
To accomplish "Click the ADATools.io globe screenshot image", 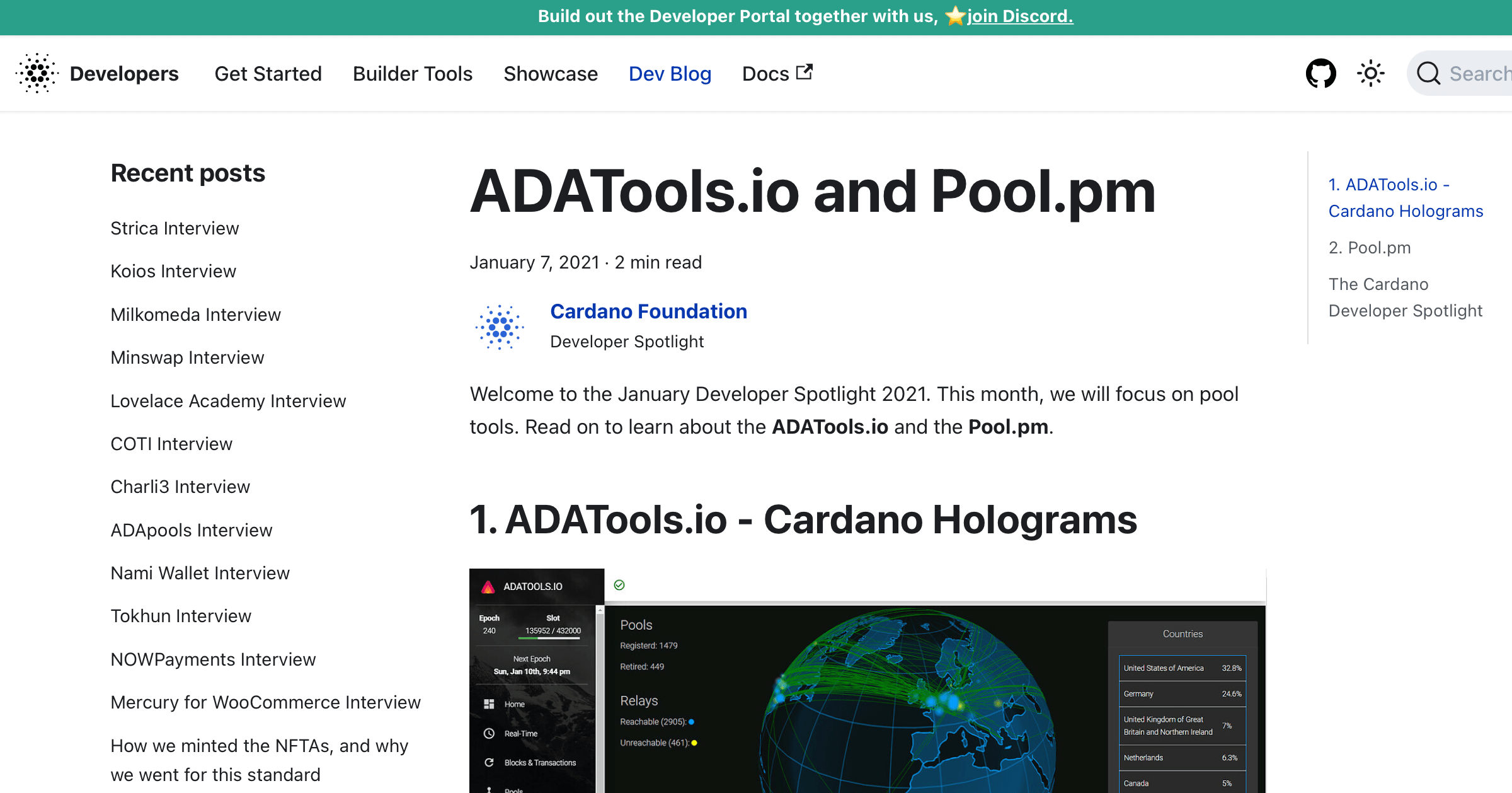I will click(x=868, y=681).
